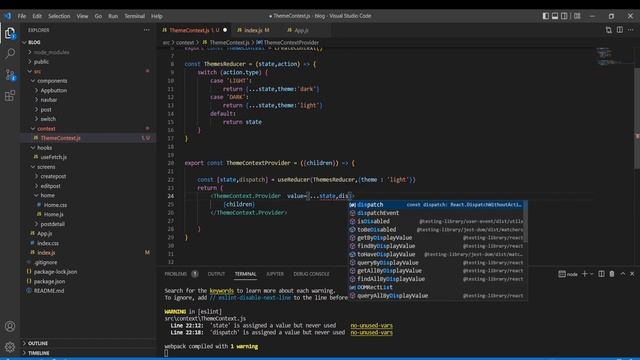Screen dimensions: 640x360
Task: Select the node terminal instance
Action: [568, 274]
